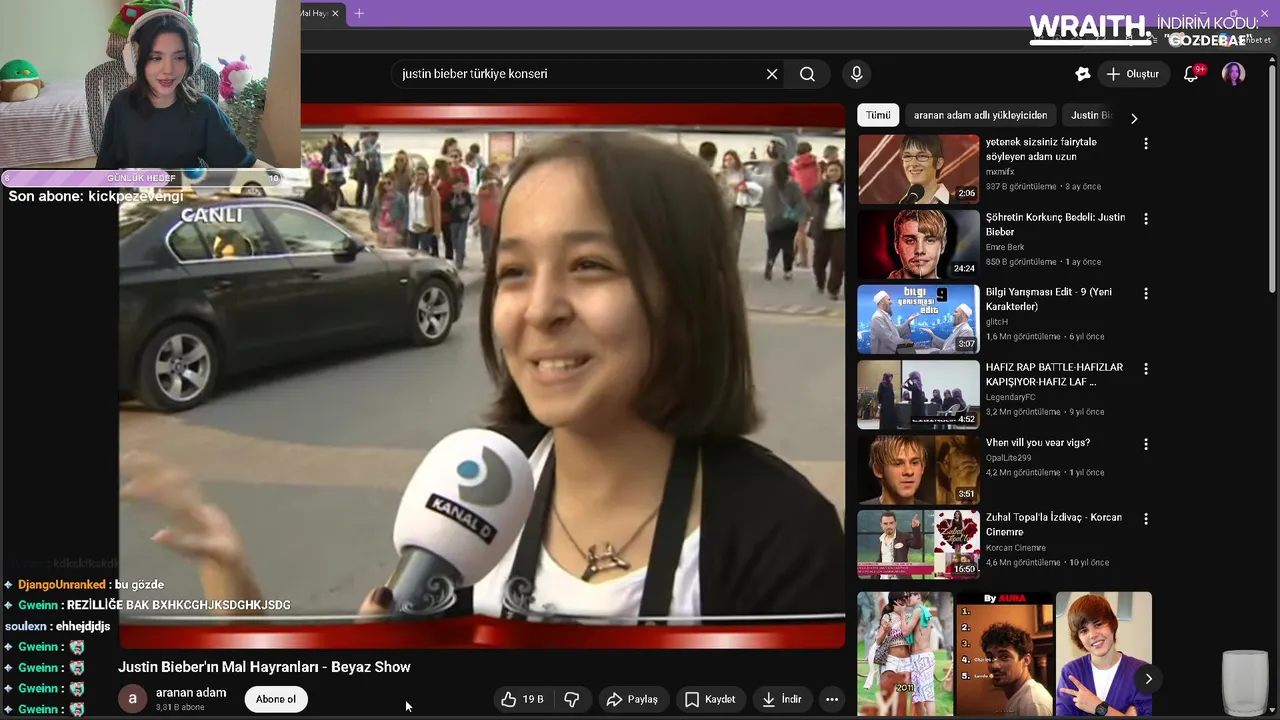Like the video with the thumbs-up button
The height and width of the screenshot is (720, 1280).
522,699
